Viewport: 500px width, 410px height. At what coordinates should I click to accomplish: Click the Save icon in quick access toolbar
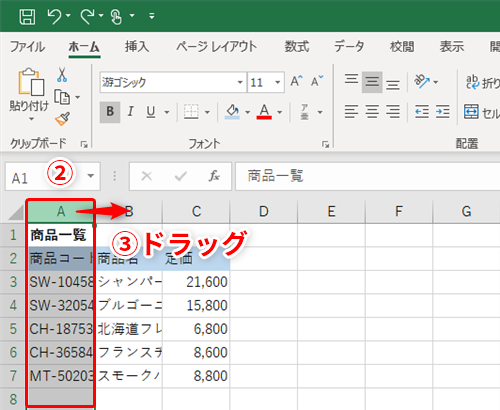point(27,16)
